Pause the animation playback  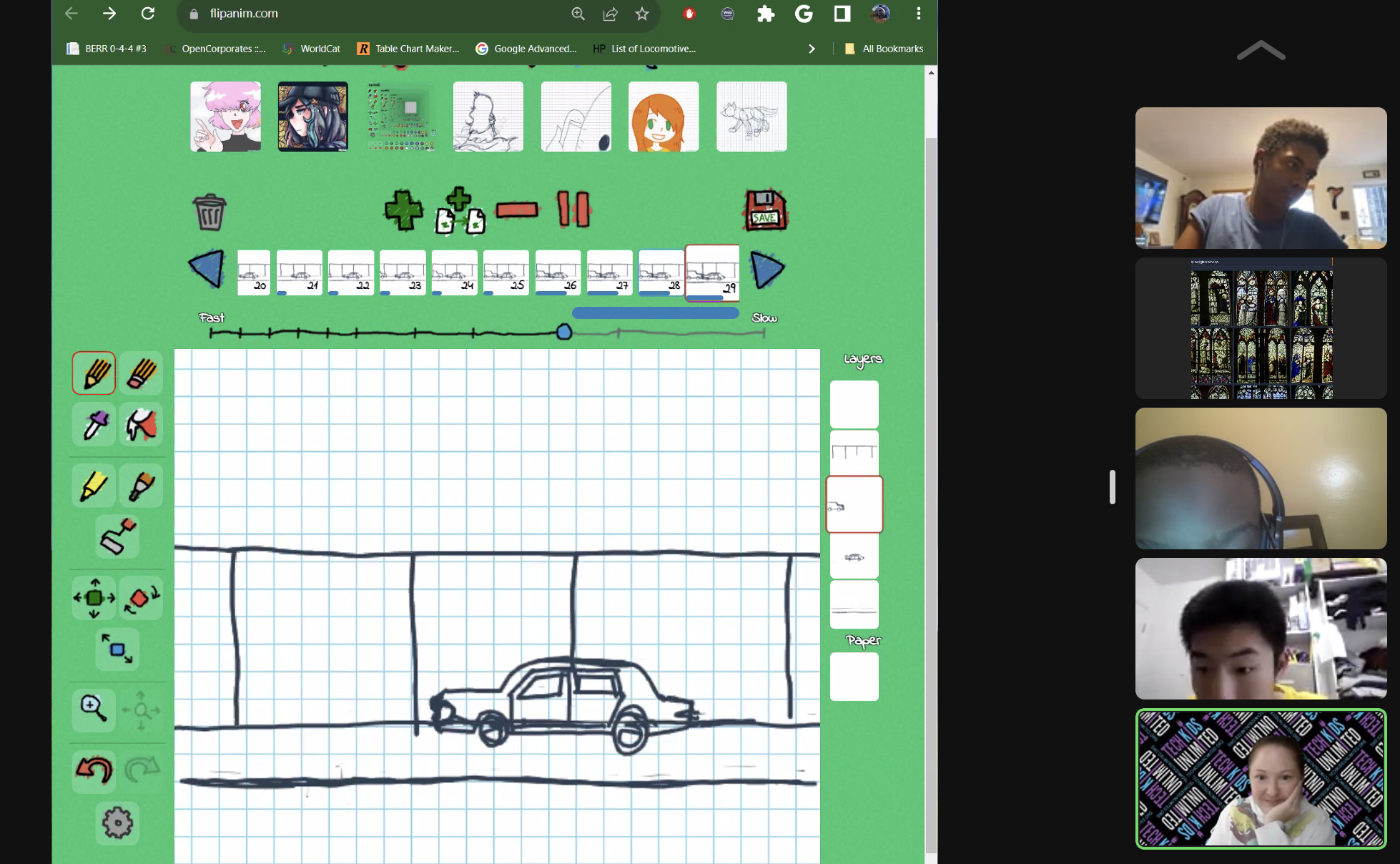point(573,210)
